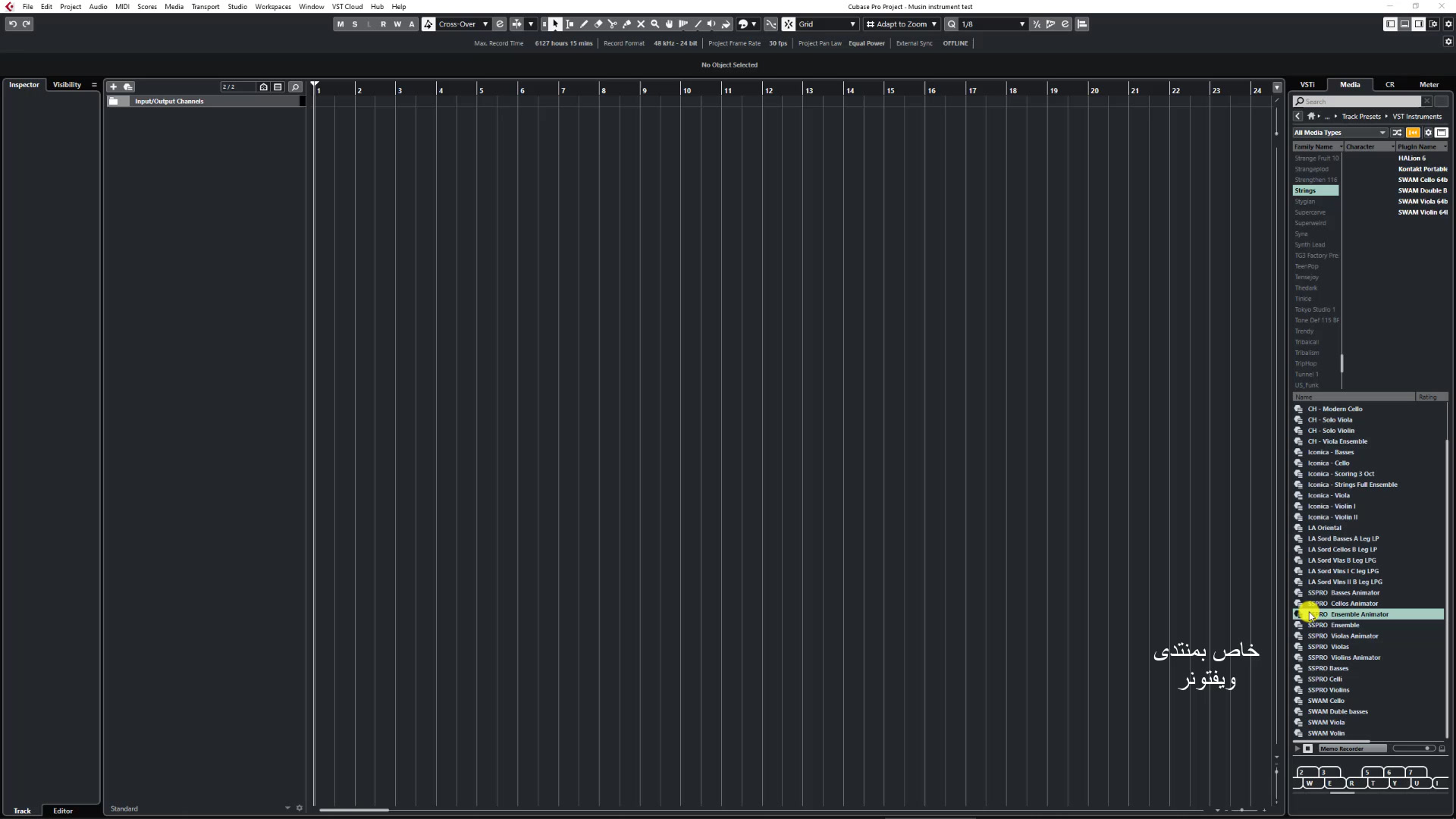This screenshot has height=819, width=1456.
Task: Click the stop button in the Media previewer
Action: point(1308,748)
